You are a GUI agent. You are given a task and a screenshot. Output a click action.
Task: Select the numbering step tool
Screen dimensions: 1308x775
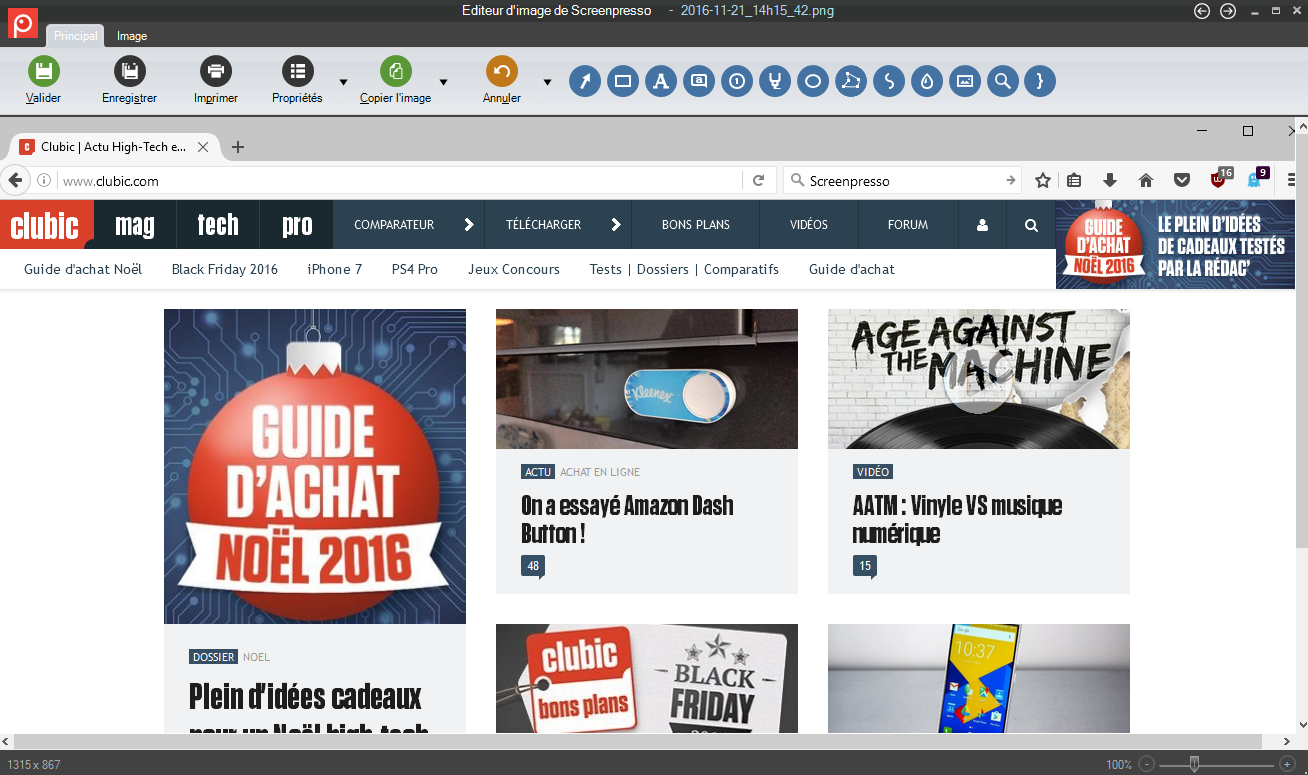pyautogui.click(x=737, y=81)
